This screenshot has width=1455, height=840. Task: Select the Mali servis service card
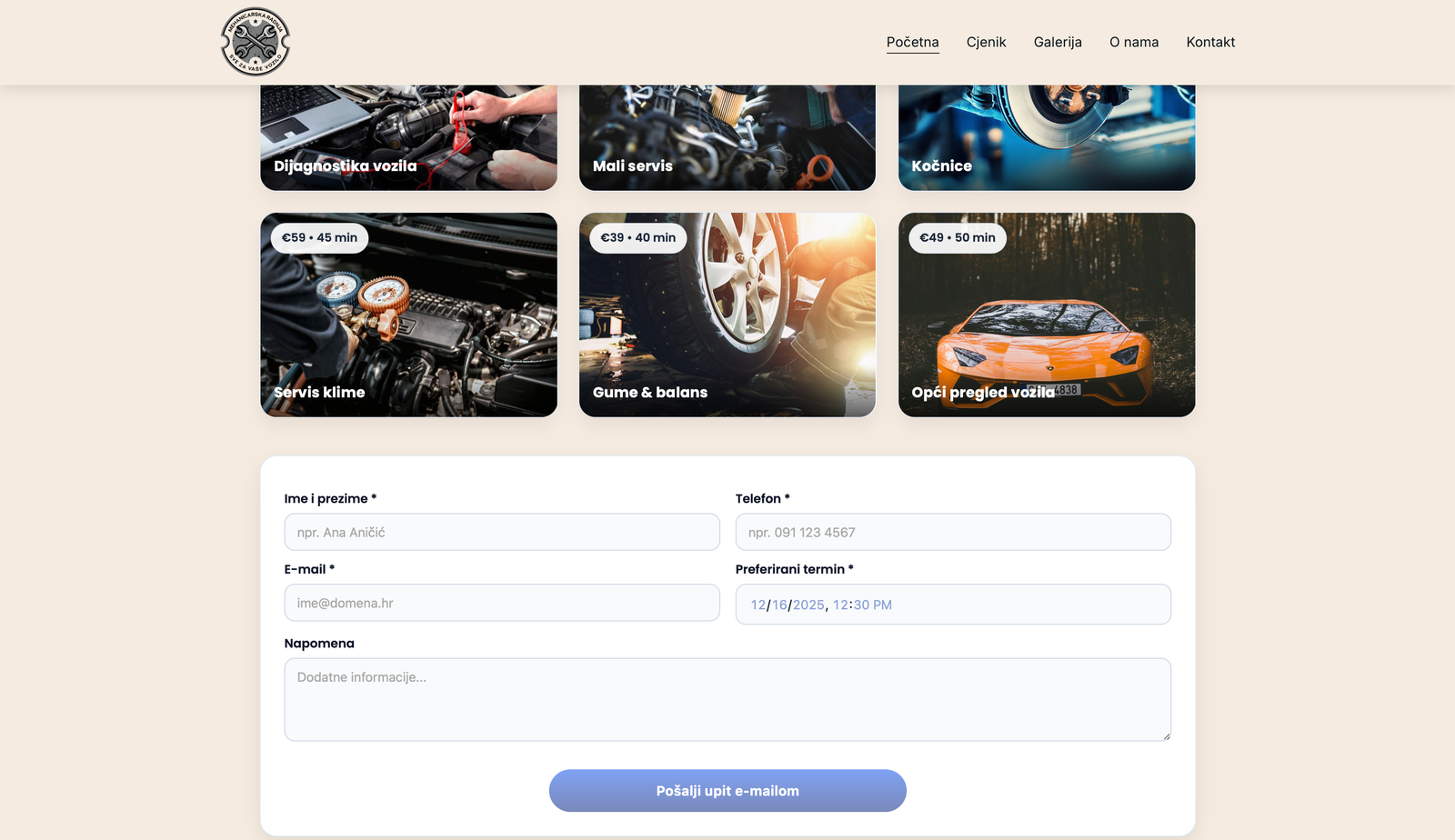pyautogui.click(x=727, y=136)
